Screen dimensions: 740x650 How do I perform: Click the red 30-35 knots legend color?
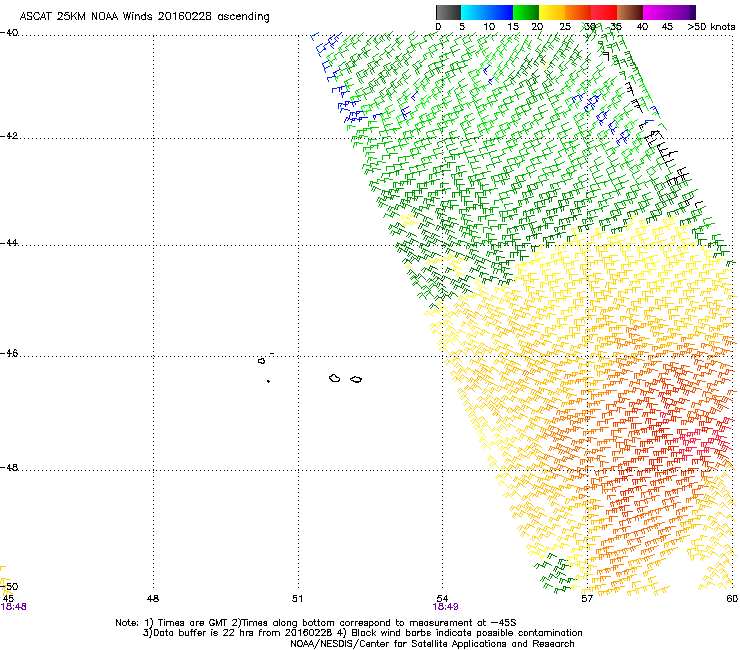pyautogui.click(x=604, y=12)
